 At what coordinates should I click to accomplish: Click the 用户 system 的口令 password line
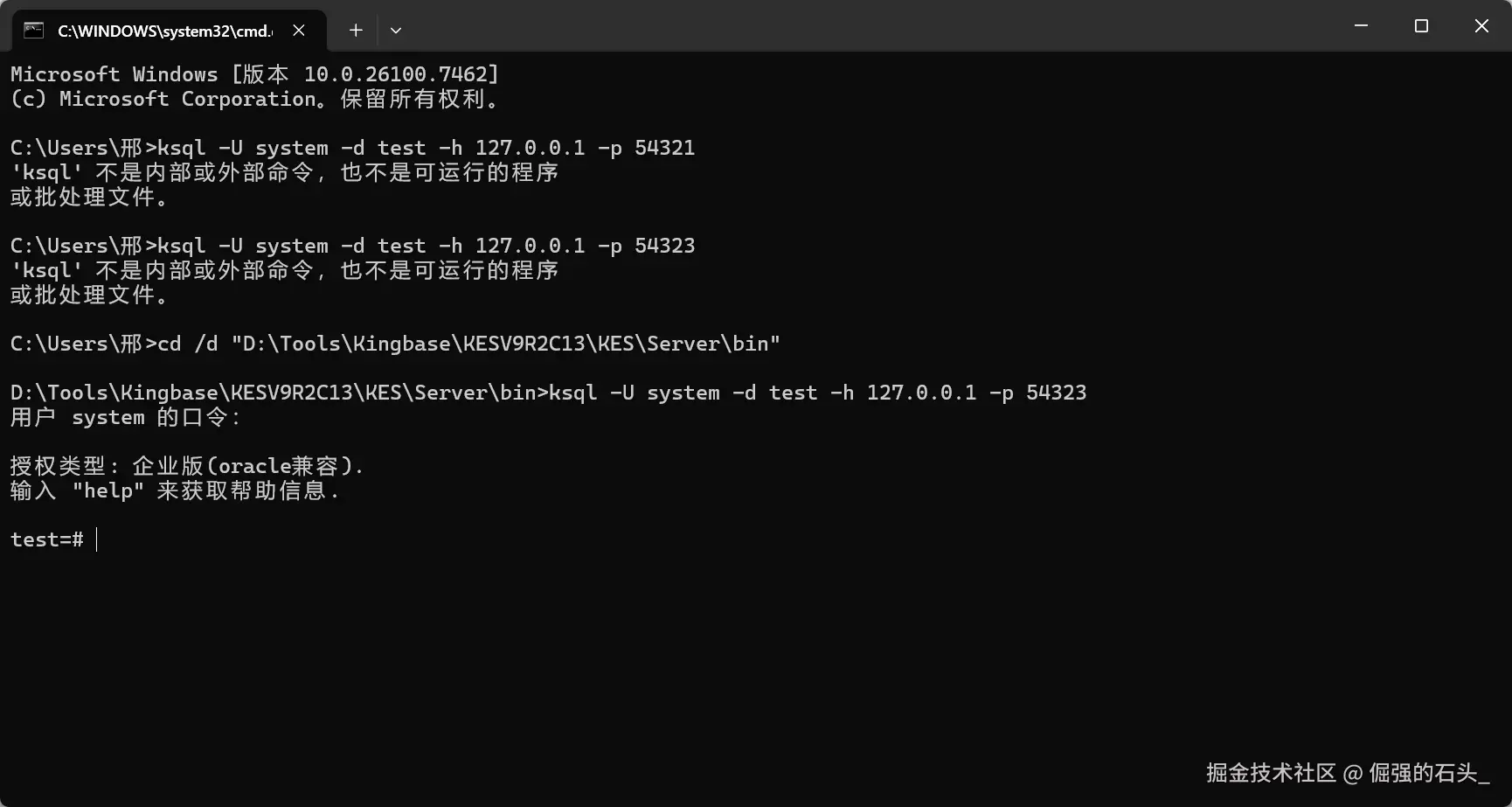point(125,417)
